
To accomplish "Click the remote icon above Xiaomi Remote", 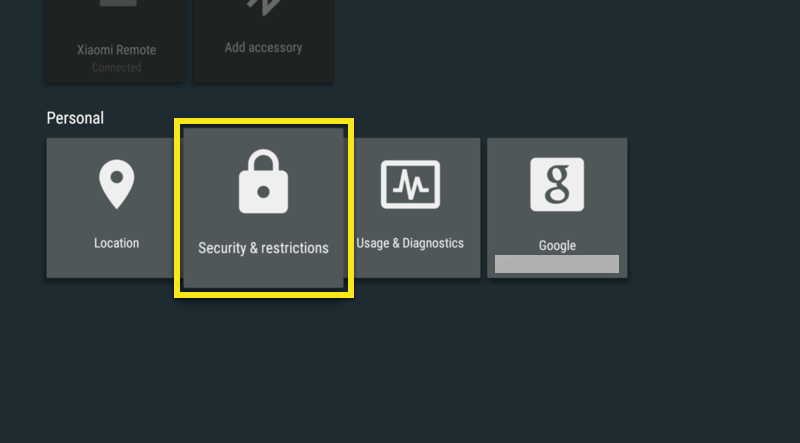I will click(118, 4).
